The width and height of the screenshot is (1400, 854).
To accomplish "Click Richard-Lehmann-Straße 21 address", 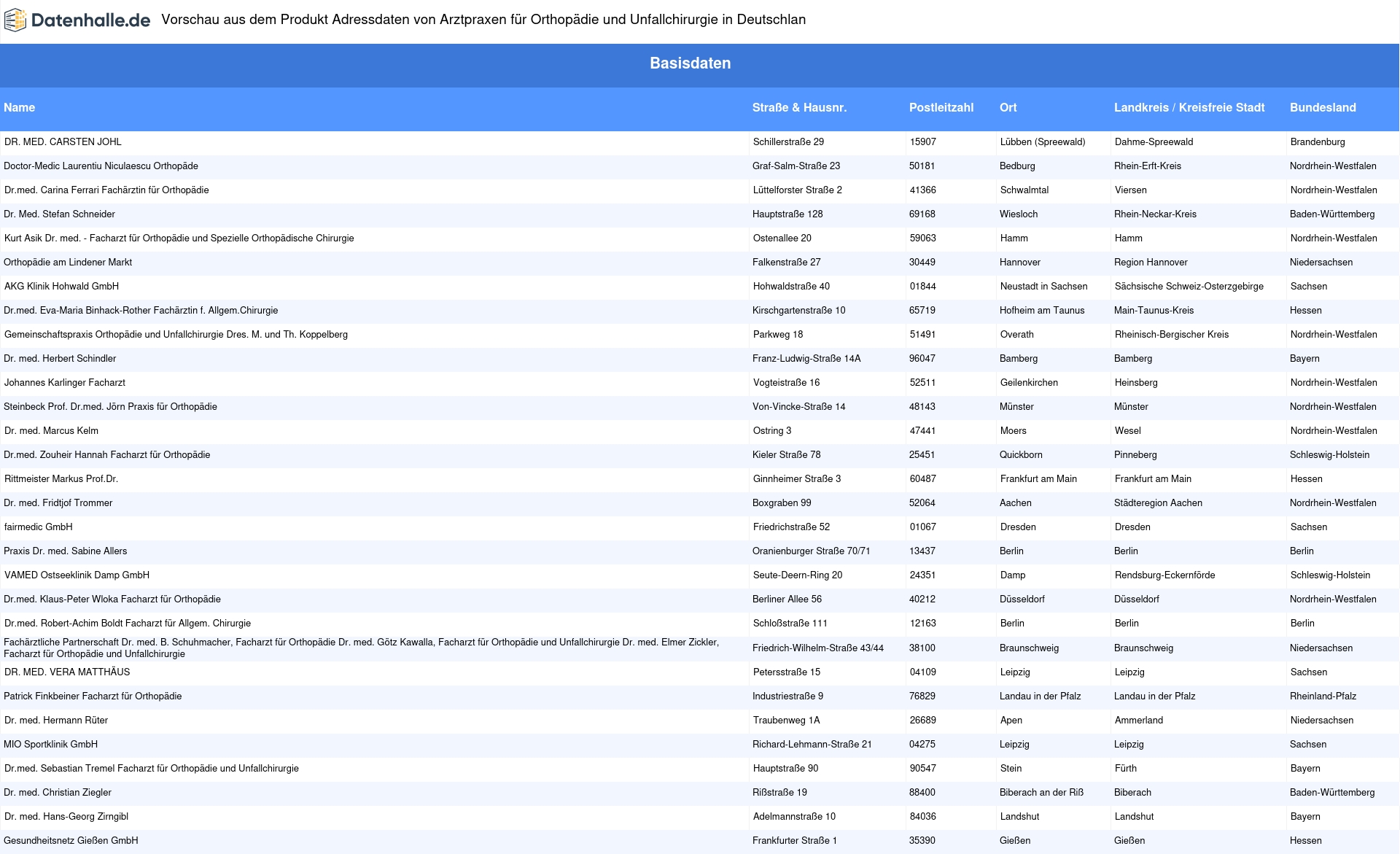I will tap(812, 745).
